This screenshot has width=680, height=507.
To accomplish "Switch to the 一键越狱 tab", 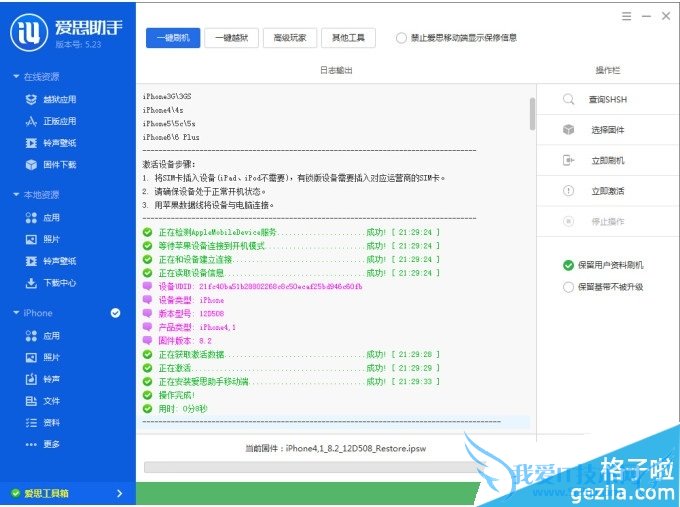I will [x=232, y=38].
